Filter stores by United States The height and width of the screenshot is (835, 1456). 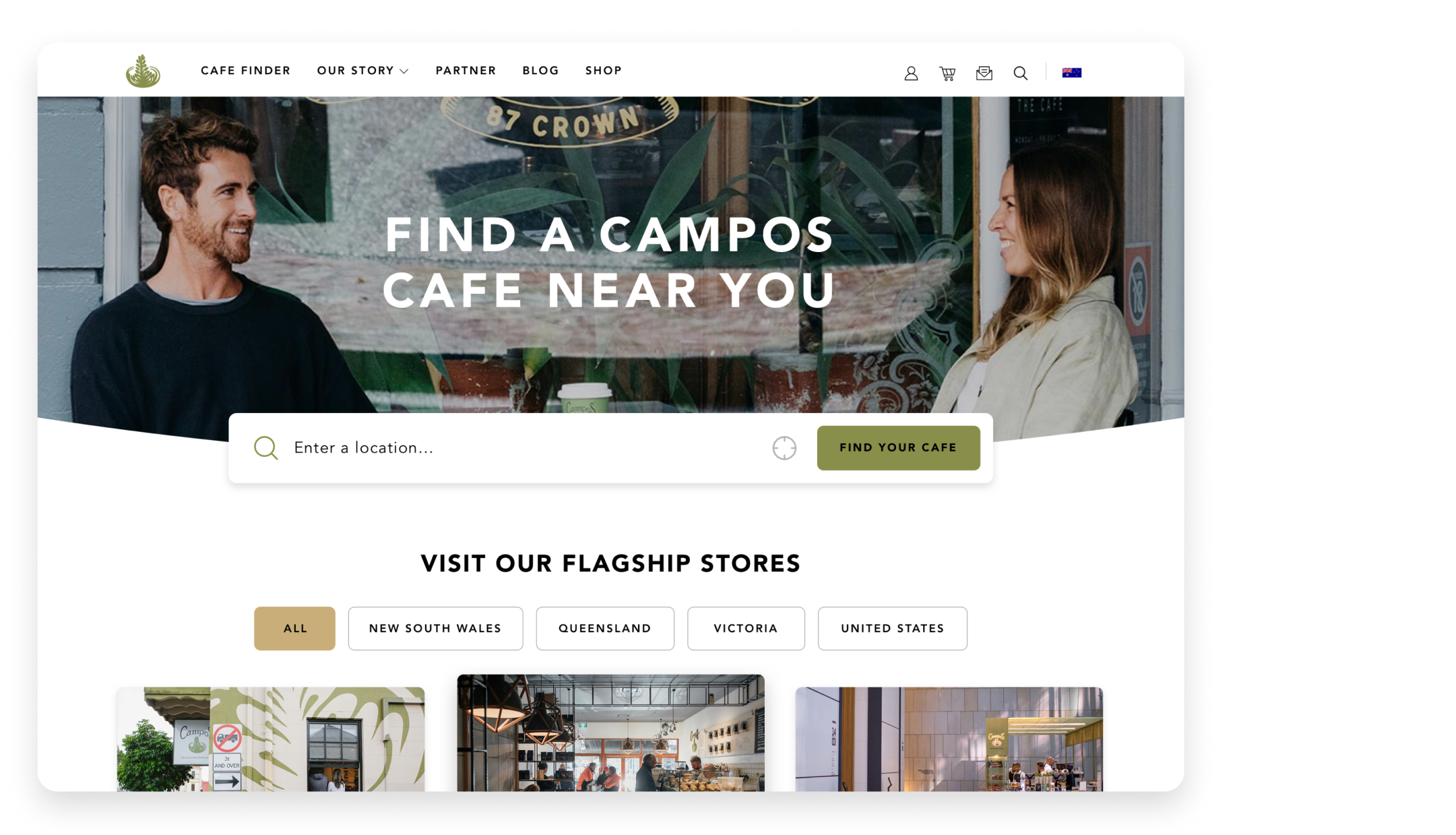tap(892, 628)
